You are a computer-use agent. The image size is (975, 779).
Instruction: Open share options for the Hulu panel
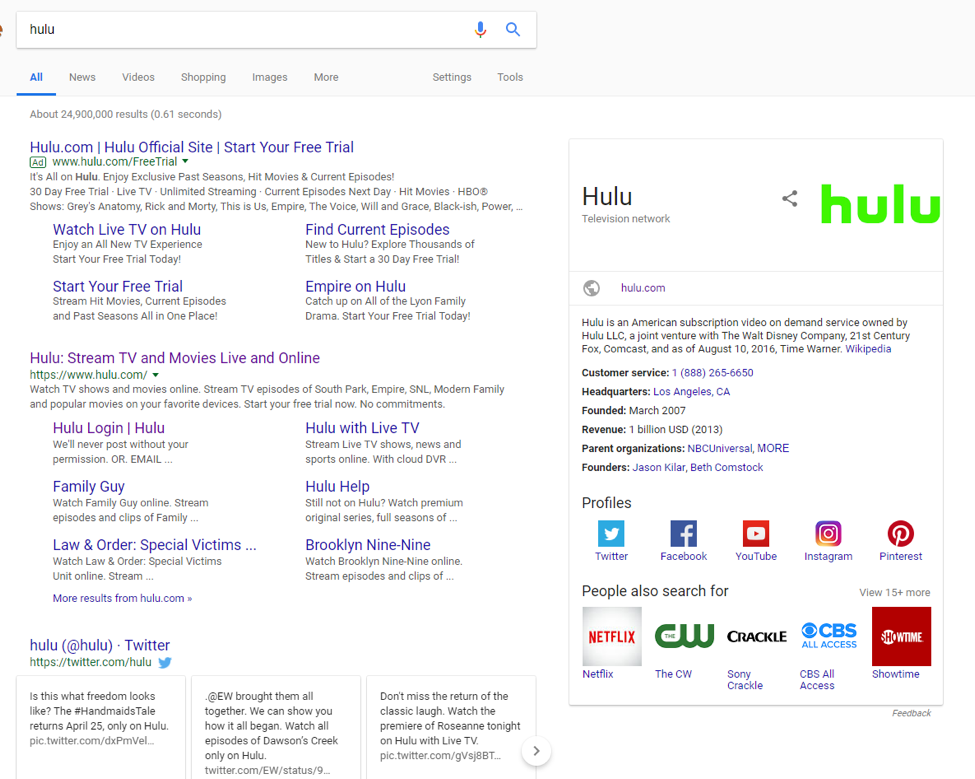[790, 199]
